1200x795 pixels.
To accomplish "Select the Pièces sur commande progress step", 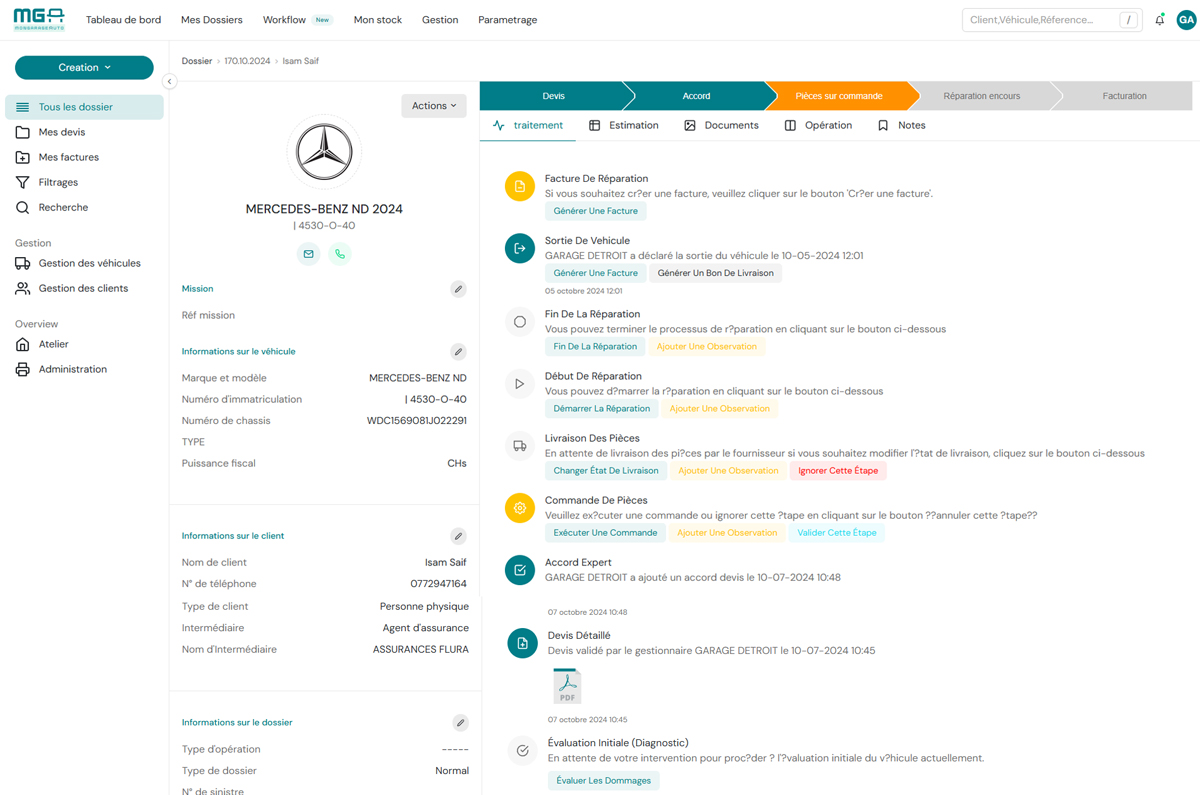I will [x=838, y=96].
